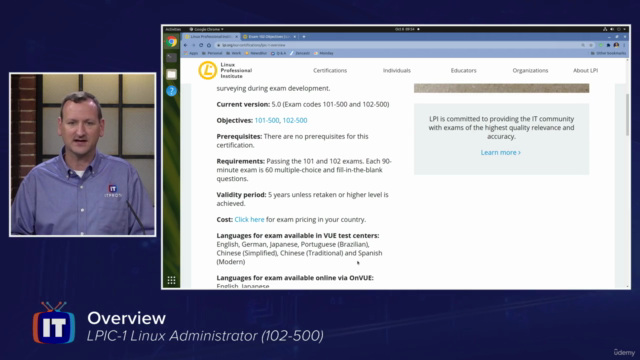Bookmark this page with the star icon
The height and width of the screenshot is (360, 640).
tap(591, 45)
